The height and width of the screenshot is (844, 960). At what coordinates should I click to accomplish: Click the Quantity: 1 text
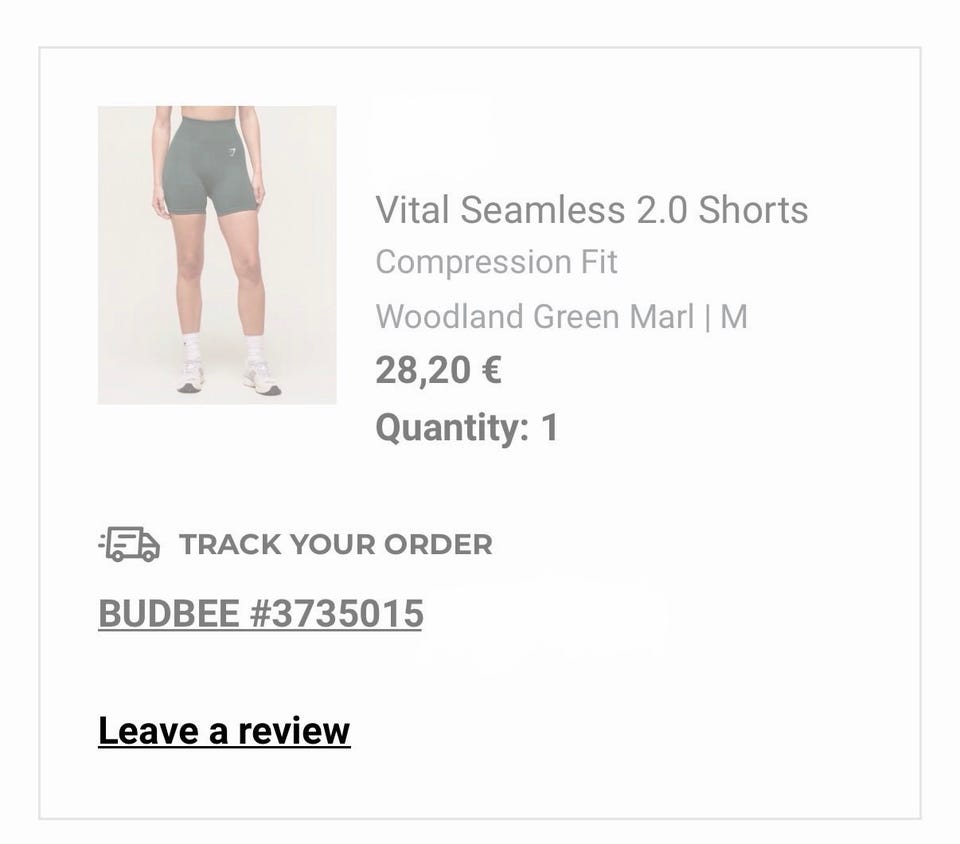[466, 428]
